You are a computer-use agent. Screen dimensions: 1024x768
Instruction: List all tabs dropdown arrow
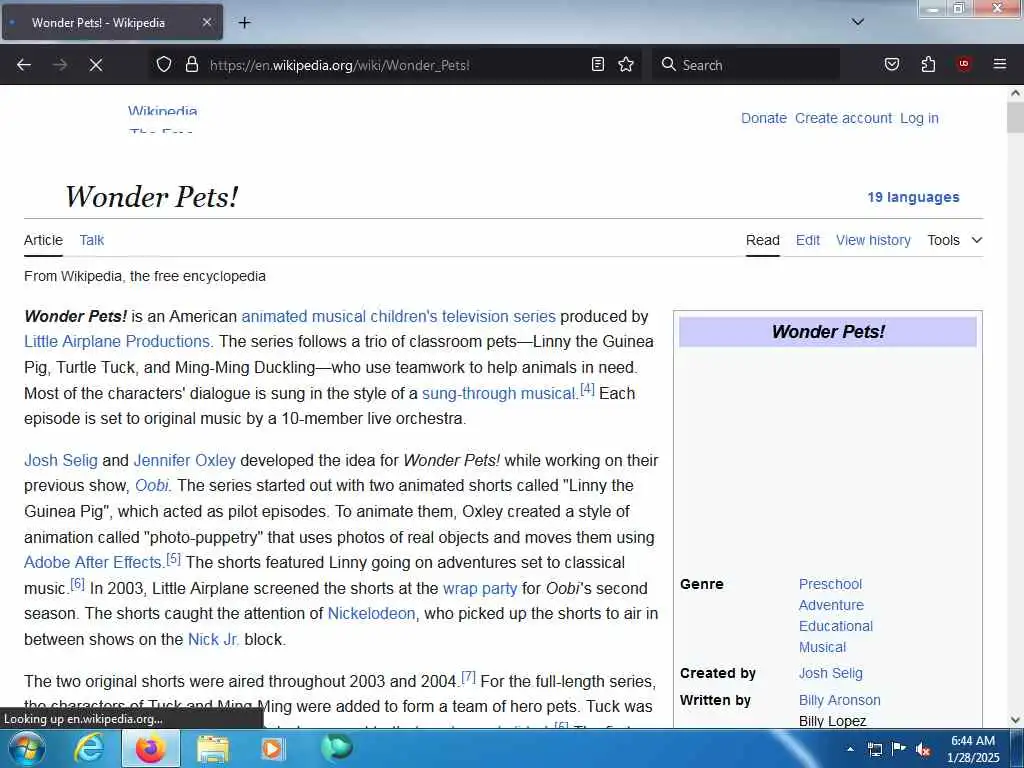[x=857, y=22]
